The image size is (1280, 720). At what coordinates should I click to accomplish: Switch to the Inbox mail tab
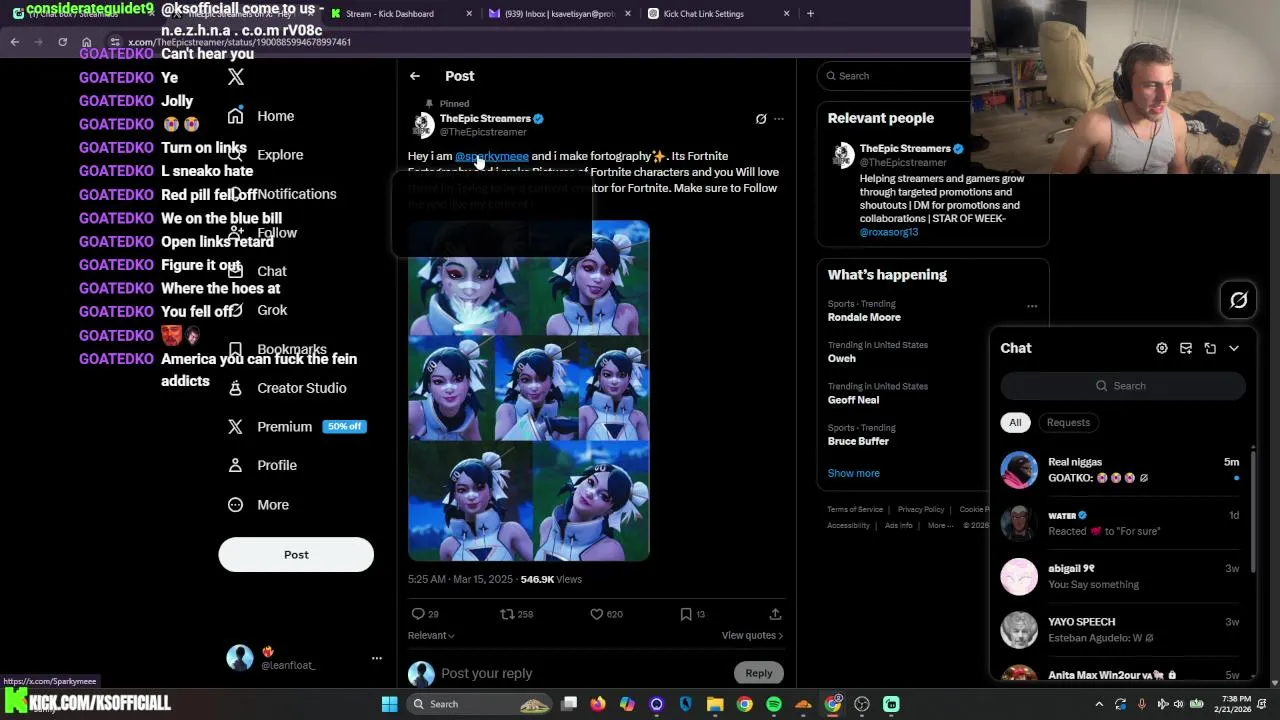(x=560, y=14)
